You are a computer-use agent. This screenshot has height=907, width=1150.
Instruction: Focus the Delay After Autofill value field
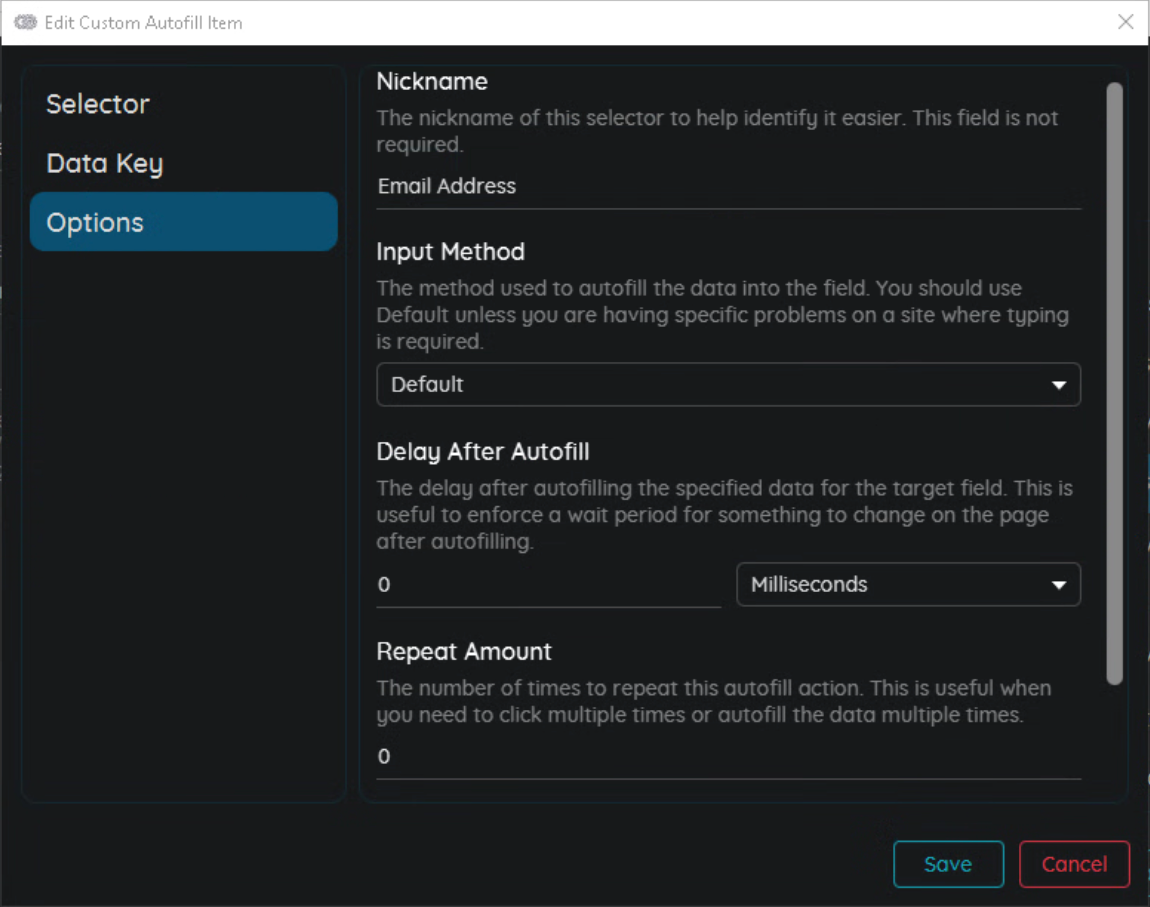547,585
